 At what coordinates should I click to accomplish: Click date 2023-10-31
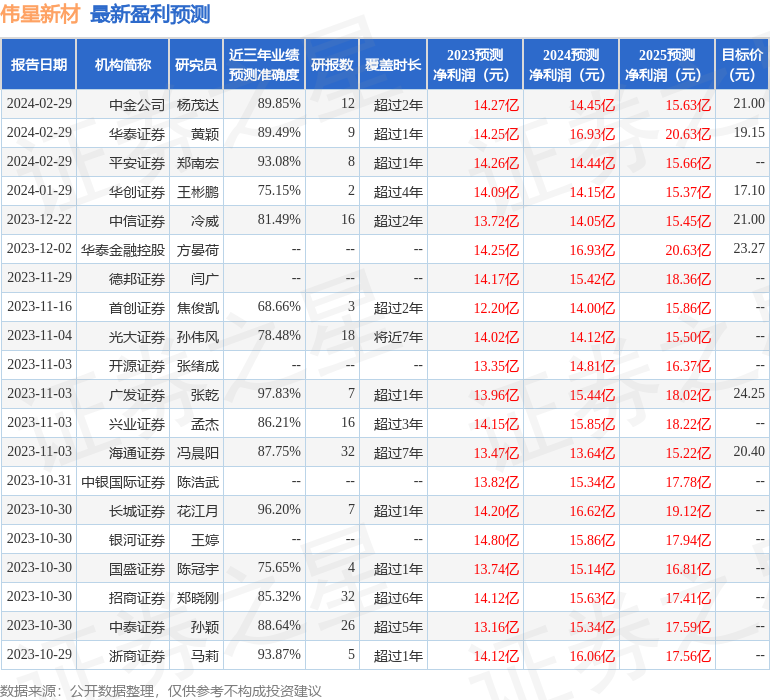click(x=39, y=480)
